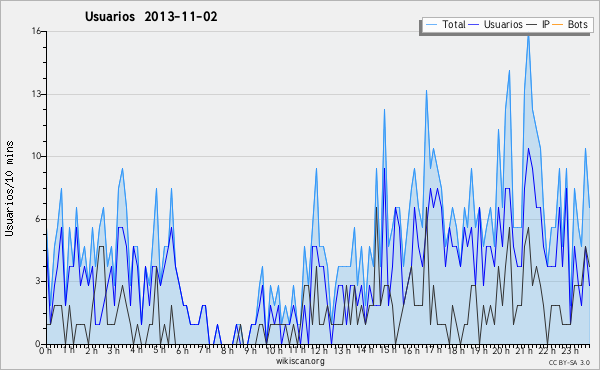The height and width of the screenshot is (370, 600).
Task: Click the highest Total peak near 21 h
Action: 528,36
